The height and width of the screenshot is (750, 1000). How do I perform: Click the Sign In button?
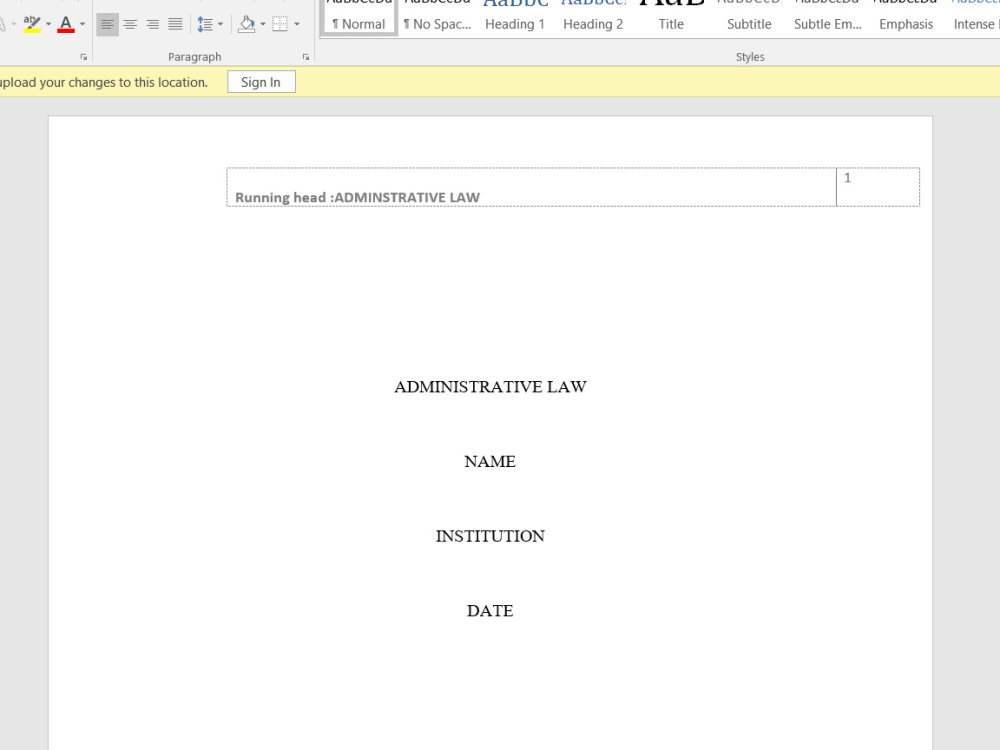tap(261, 81)
